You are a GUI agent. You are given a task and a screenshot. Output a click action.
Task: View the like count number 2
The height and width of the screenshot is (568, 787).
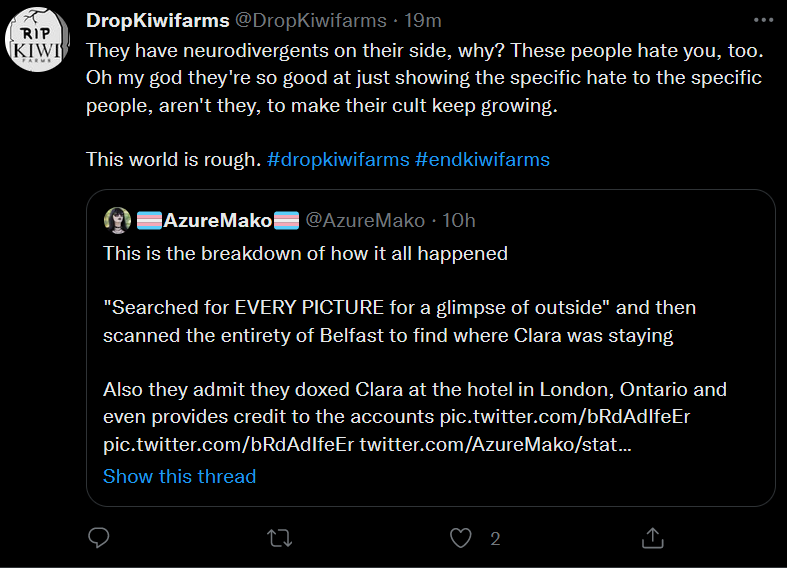495,538
